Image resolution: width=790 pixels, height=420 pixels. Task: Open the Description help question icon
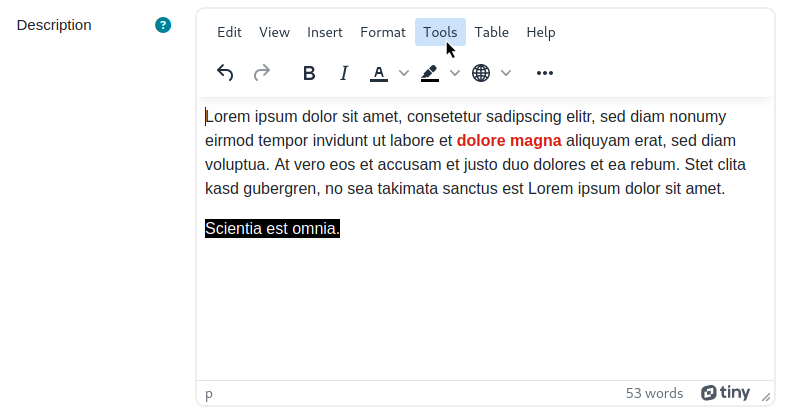163,25
